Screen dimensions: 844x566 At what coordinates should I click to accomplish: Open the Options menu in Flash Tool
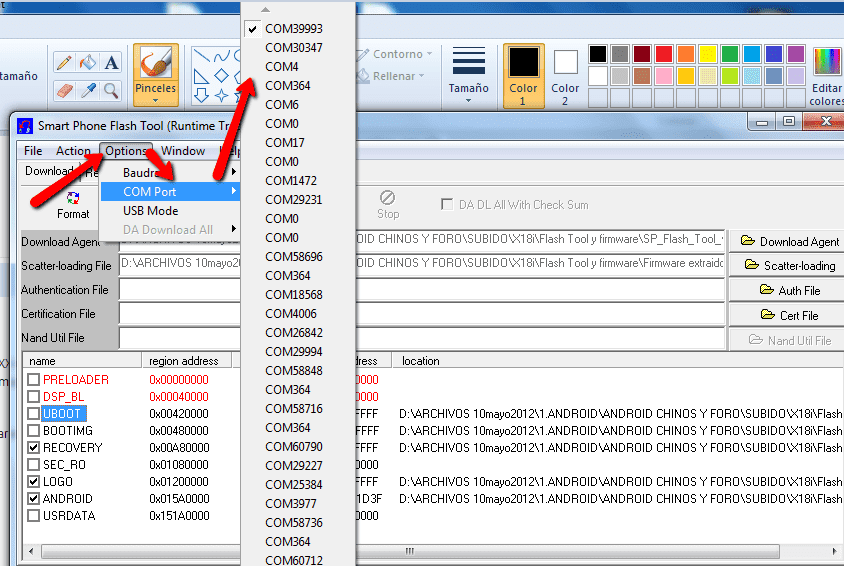126,151
